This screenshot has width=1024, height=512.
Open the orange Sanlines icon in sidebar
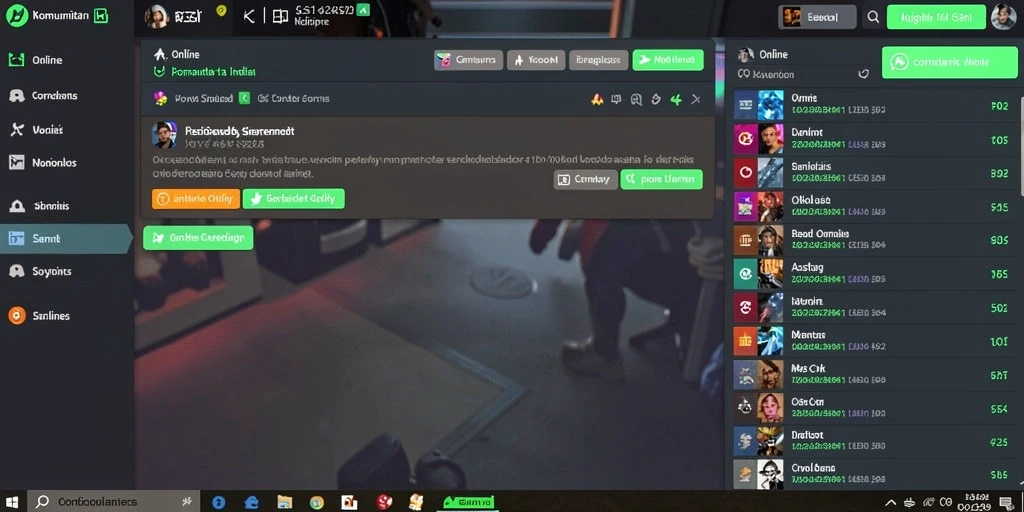[17, 315]
